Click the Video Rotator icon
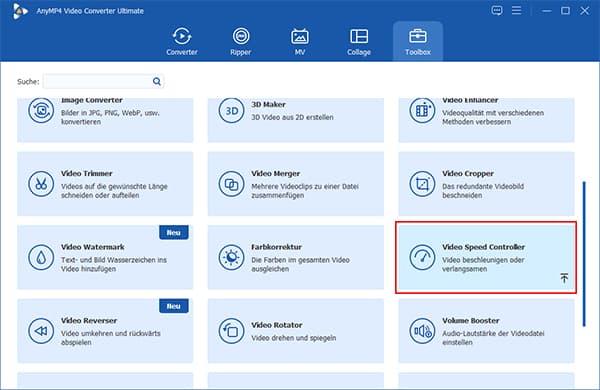Image resolution: width=600 pixels, height=390 pixels. click(232, 331)
